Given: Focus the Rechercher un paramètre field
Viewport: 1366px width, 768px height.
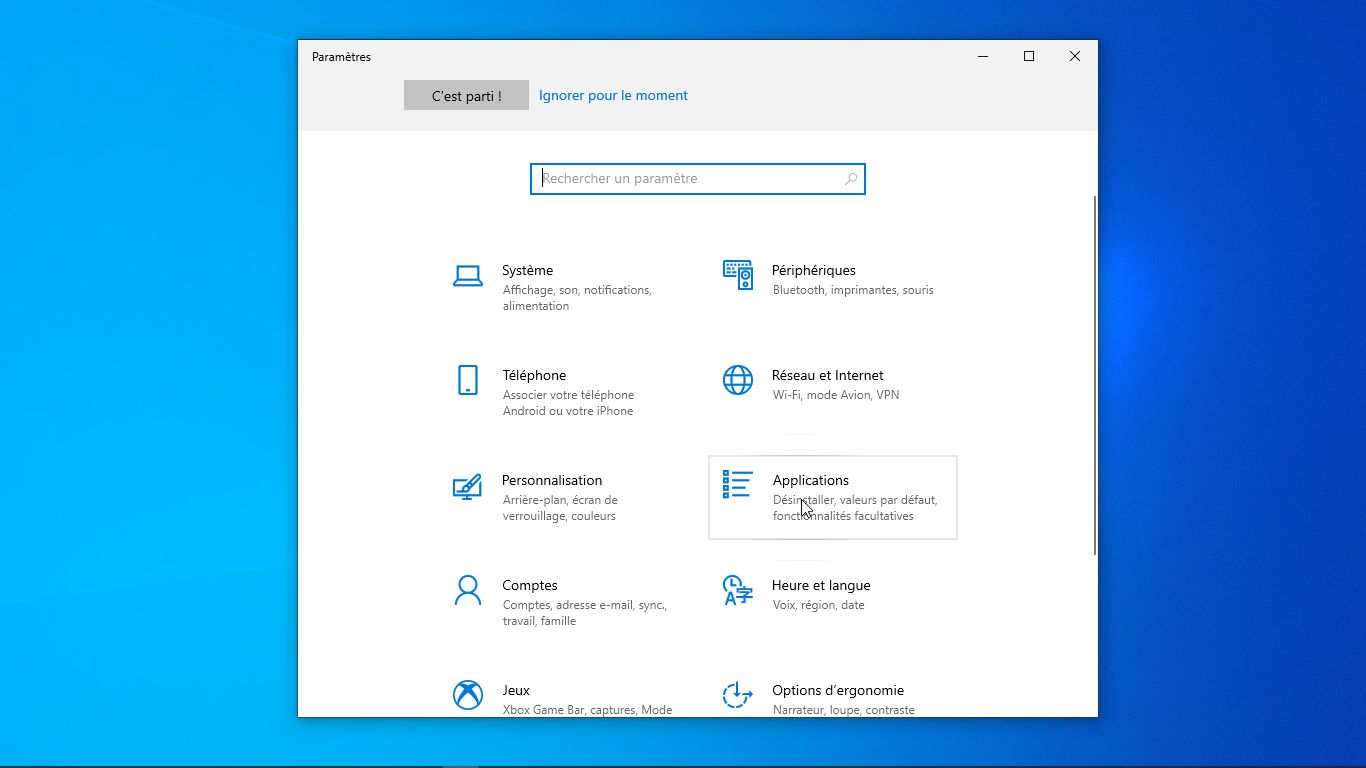Looking at the screenshot, I should (697, 179).
